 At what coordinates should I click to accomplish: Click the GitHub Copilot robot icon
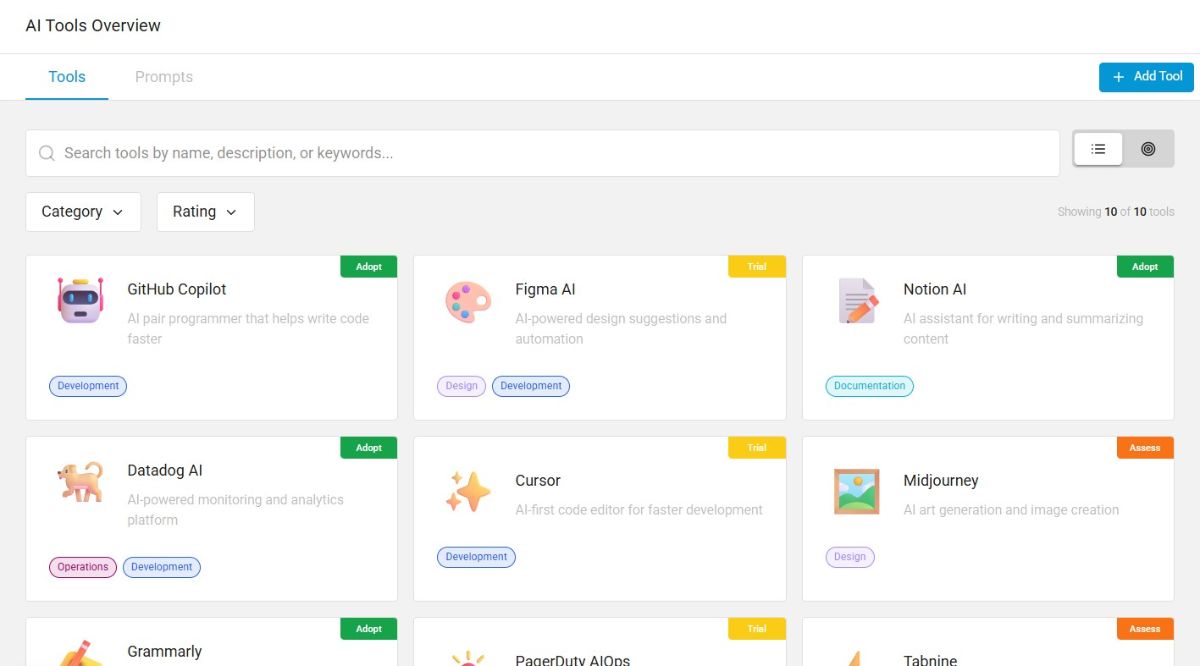(80, 300)
